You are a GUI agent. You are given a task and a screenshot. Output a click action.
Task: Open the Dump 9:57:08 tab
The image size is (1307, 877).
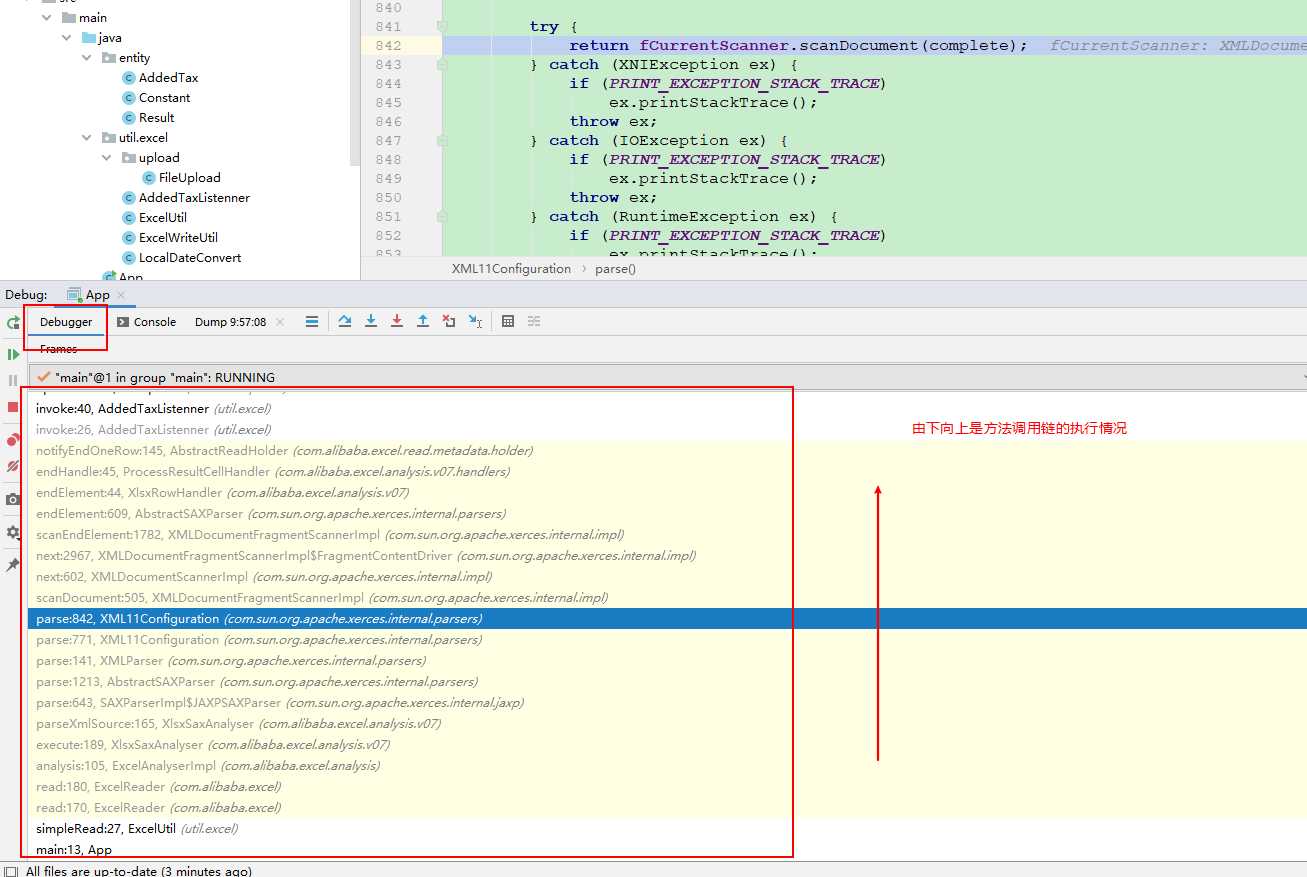230,322
